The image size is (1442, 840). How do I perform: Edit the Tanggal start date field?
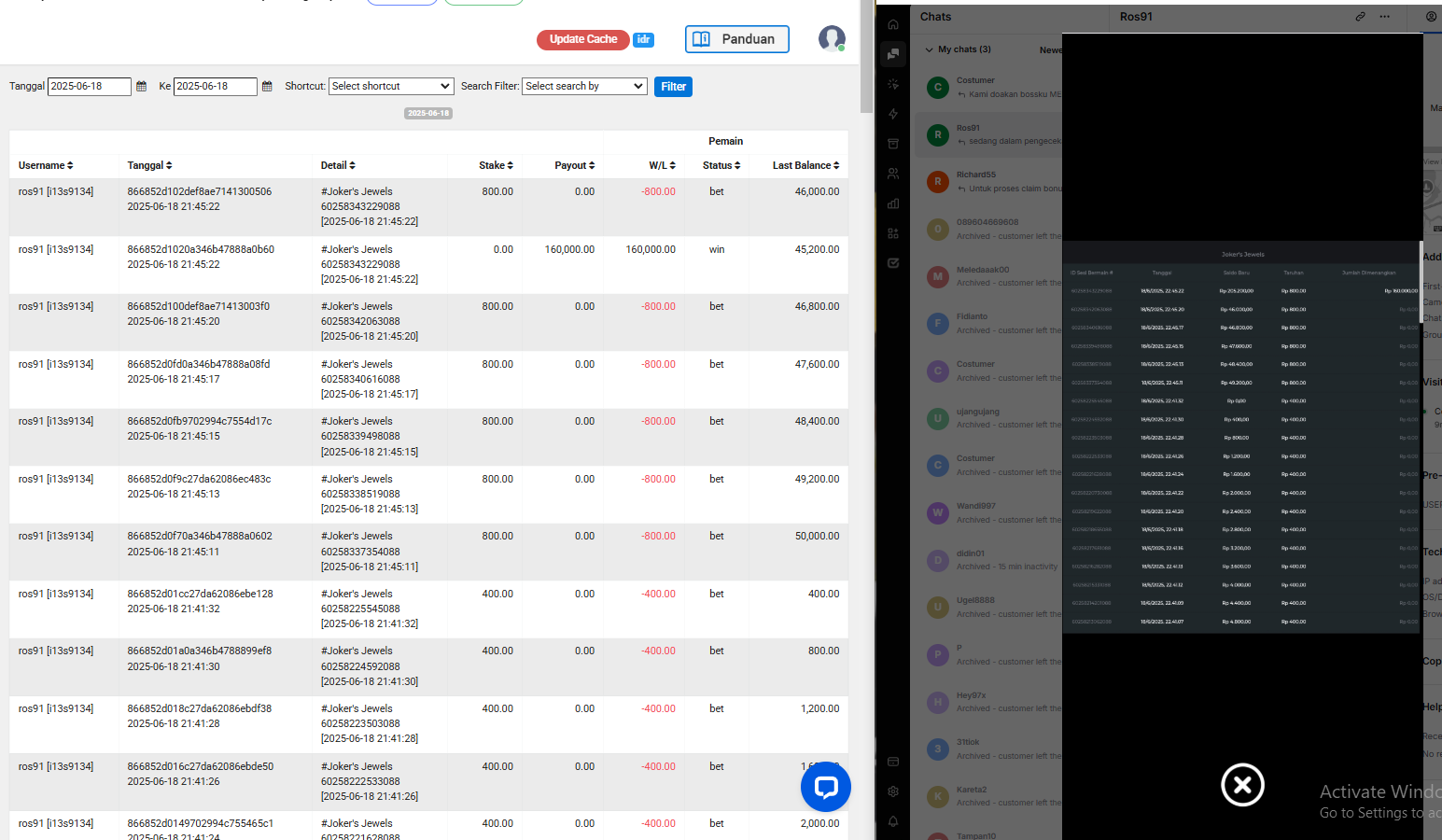coord(90,86)
